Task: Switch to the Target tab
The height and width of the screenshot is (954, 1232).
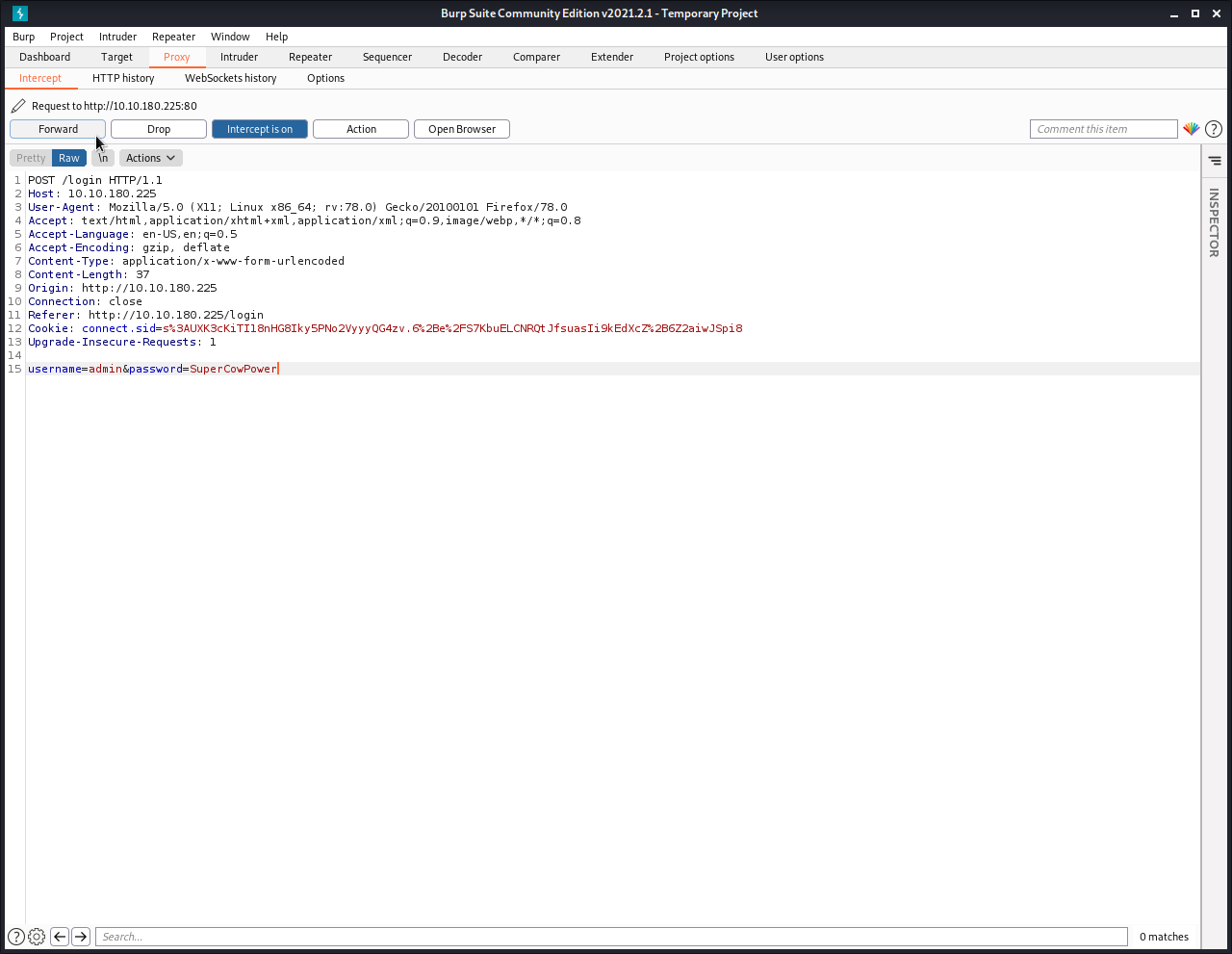Action: (x=117, y=57)
